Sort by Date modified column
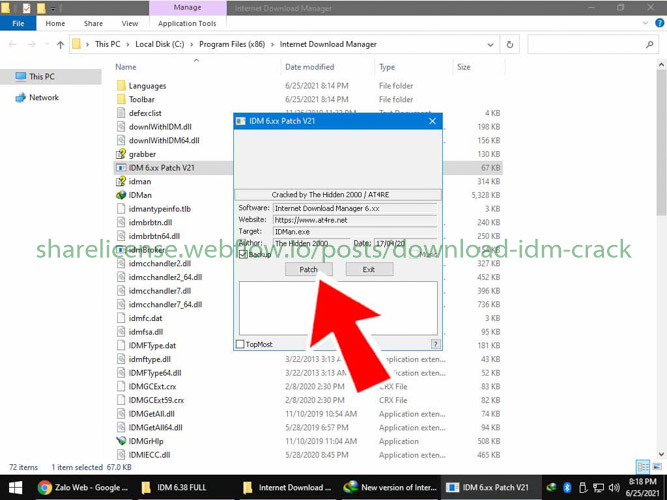This screenshot has height=500, width=667. point(309,67)
